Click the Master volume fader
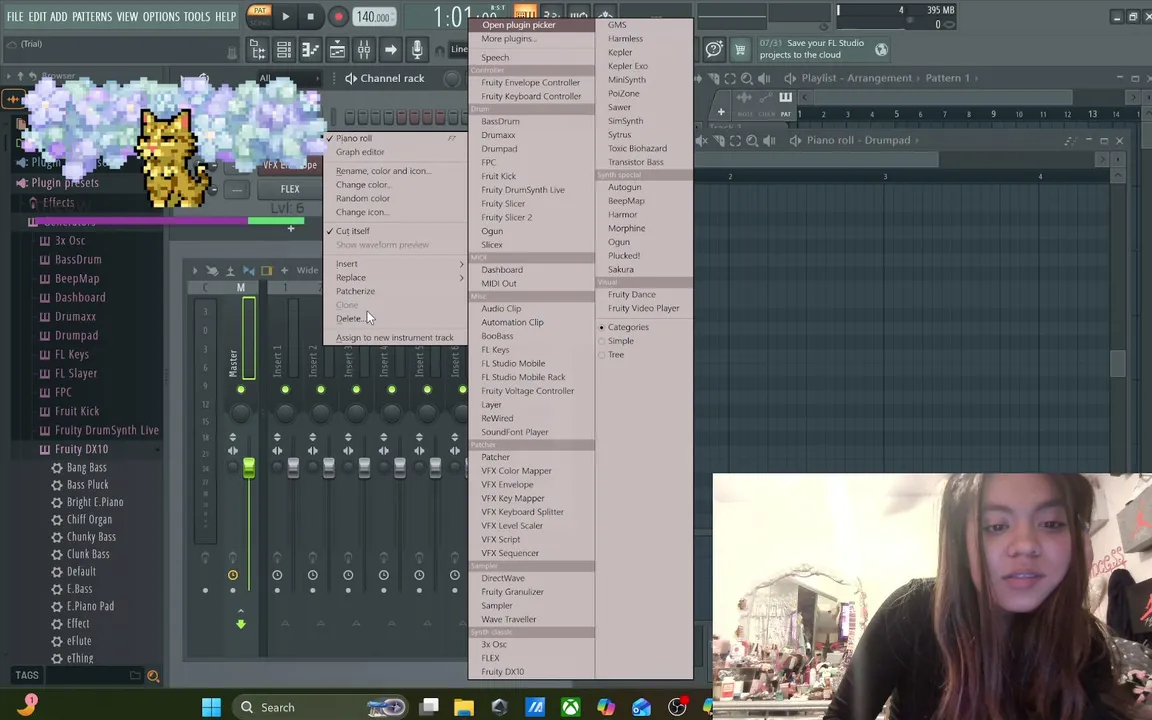Viewport: 1152px width, 720px height. (248, 467)
